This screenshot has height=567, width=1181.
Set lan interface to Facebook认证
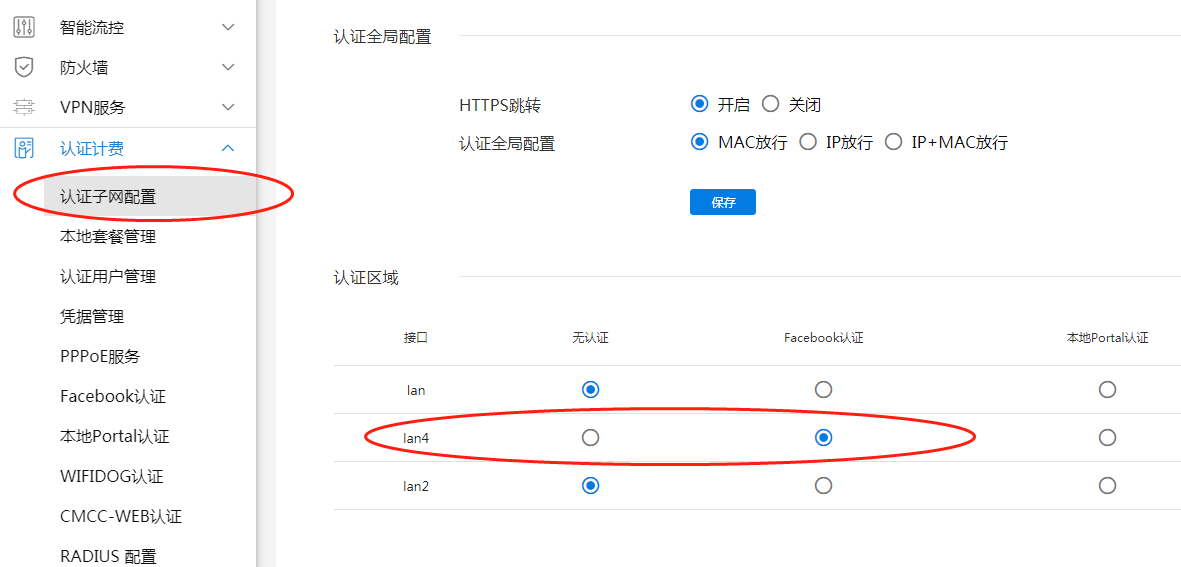point(823,389)
